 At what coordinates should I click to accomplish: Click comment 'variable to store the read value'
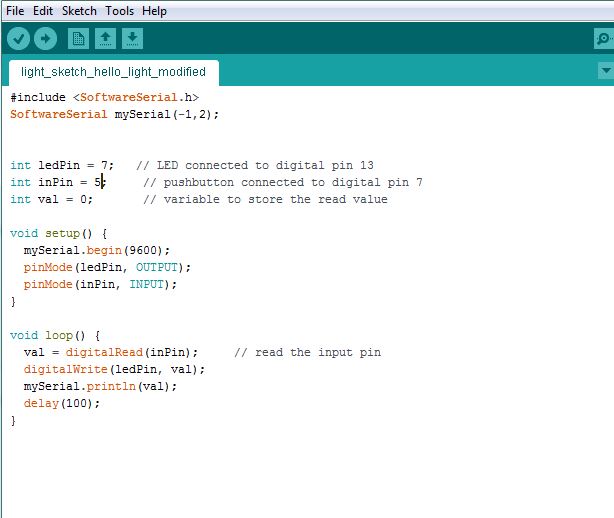click(x=265, y=199)
